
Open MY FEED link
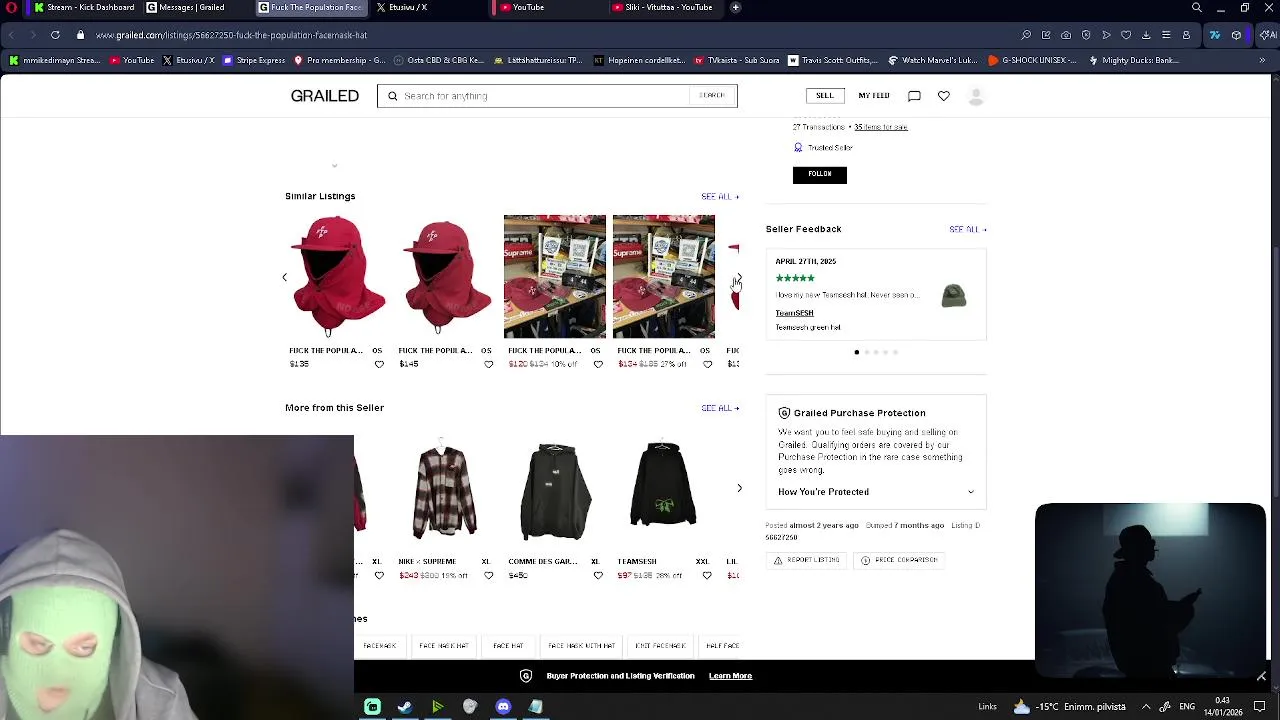coord(873,96)
